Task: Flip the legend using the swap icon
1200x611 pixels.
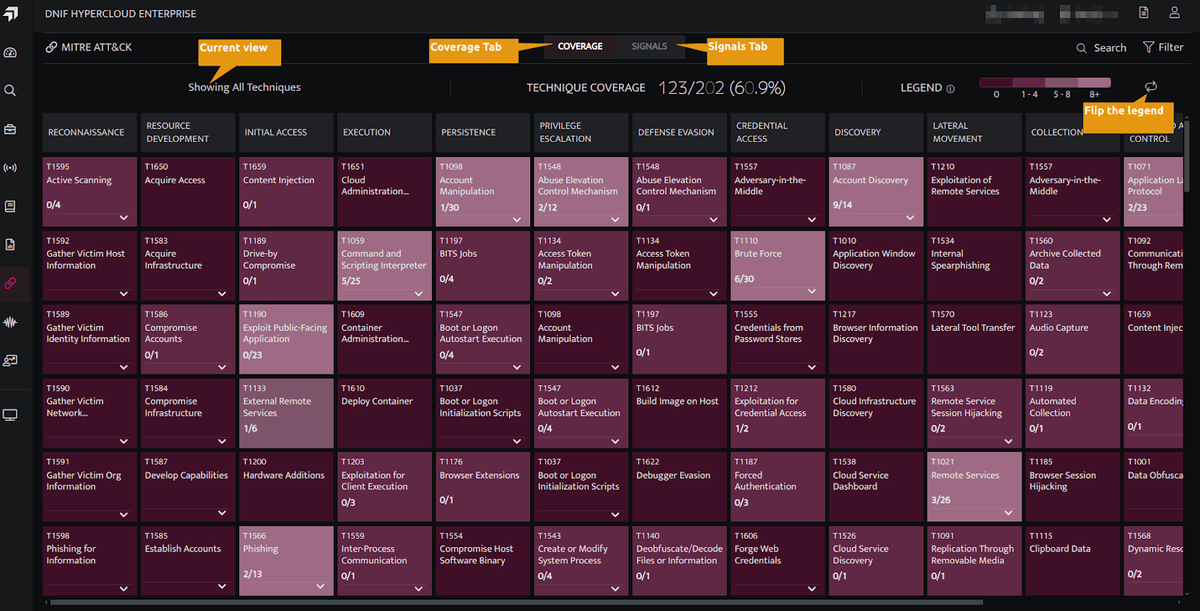Action: [1150, 88]
